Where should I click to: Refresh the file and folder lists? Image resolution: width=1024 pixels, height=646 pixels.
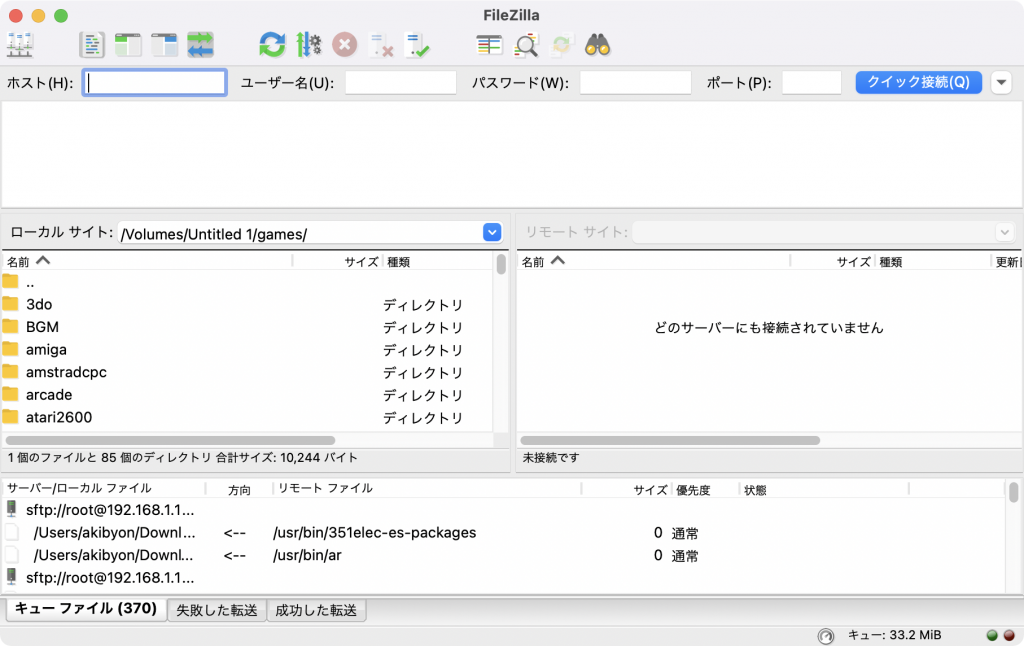(272, 45)
